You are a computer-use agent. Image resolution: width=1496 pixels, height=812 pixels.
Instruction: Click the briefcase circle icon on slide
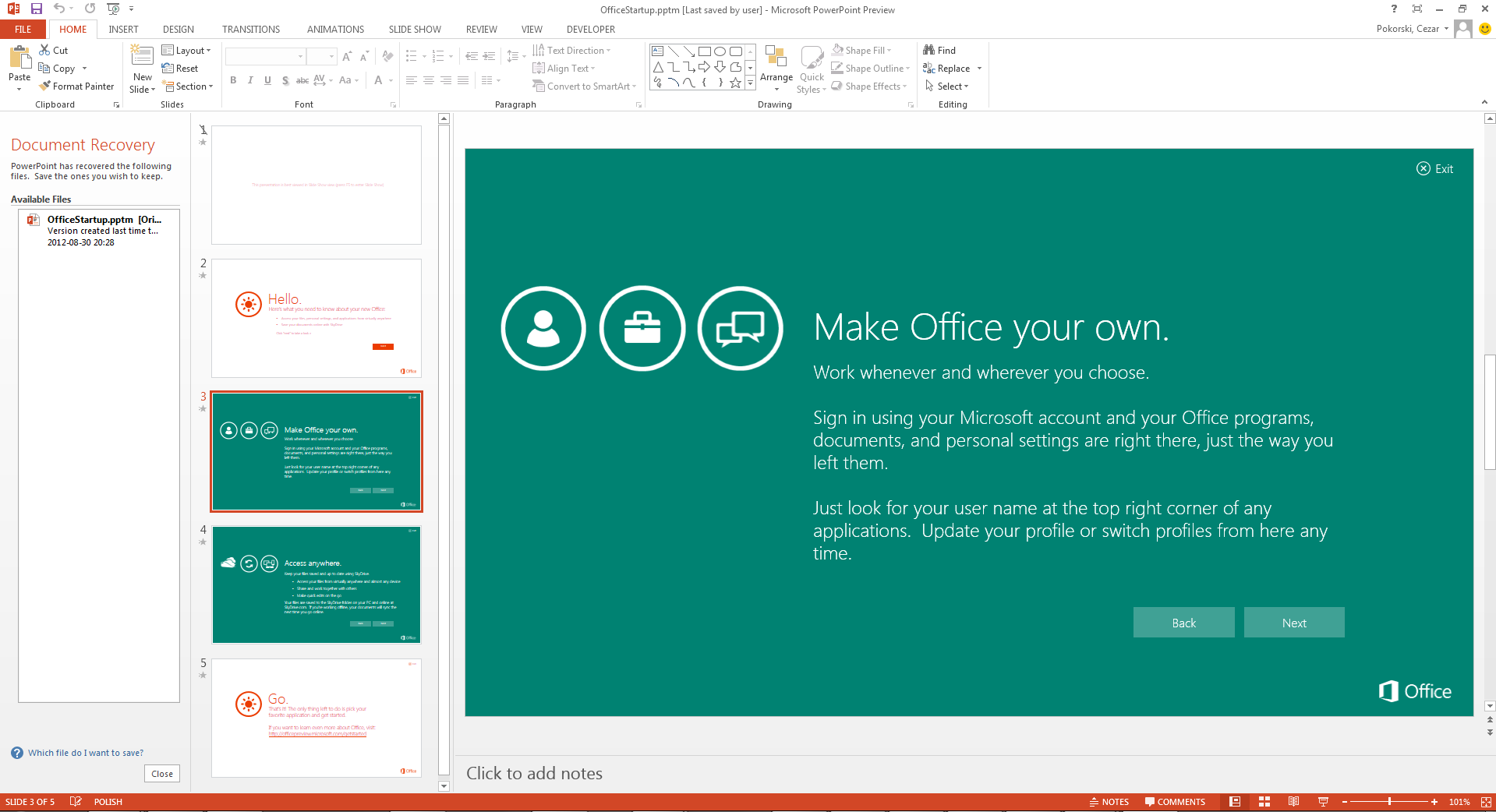pos(642,328)
